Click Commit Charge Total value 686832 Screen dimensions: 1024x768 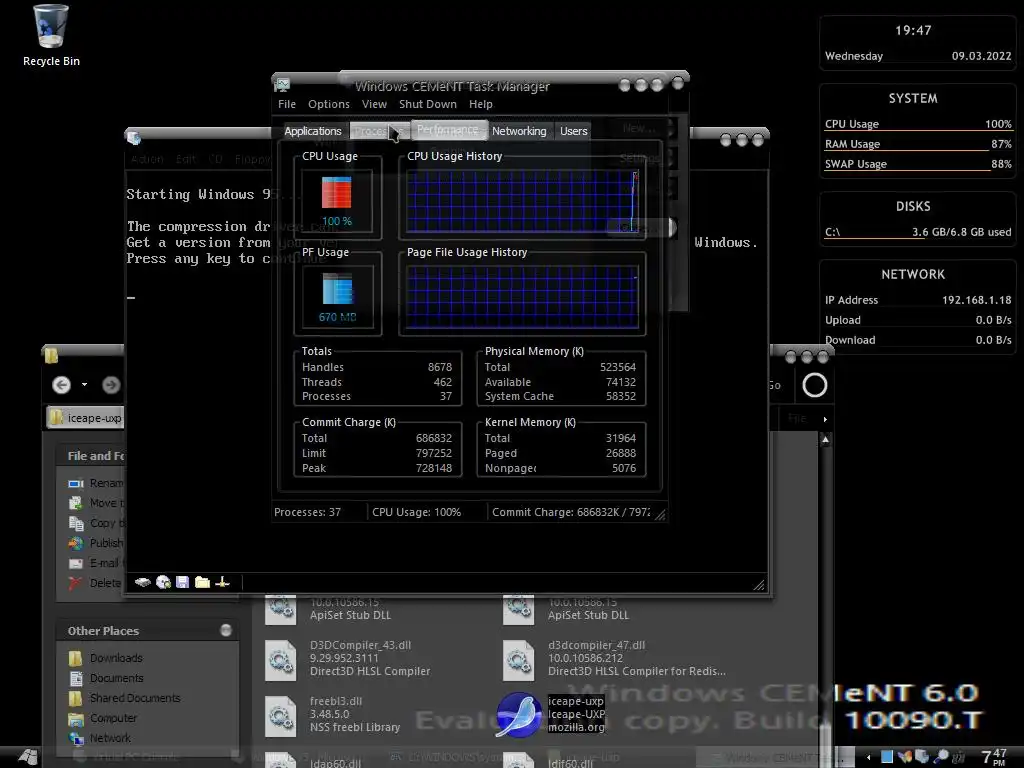434,438
